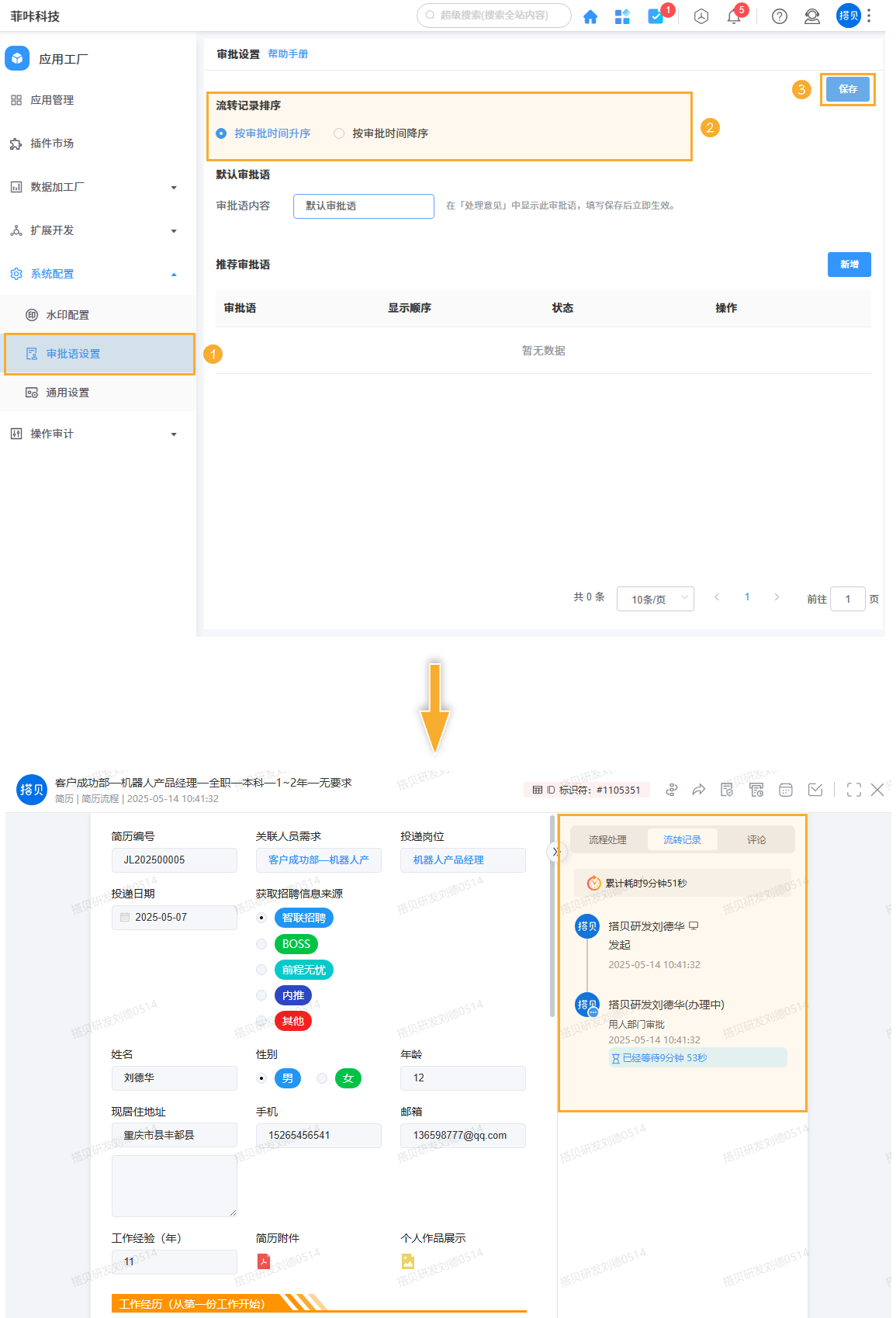Select 前程无忧 source radio
Screen dimensions: 896x1318
coord(261,970)
